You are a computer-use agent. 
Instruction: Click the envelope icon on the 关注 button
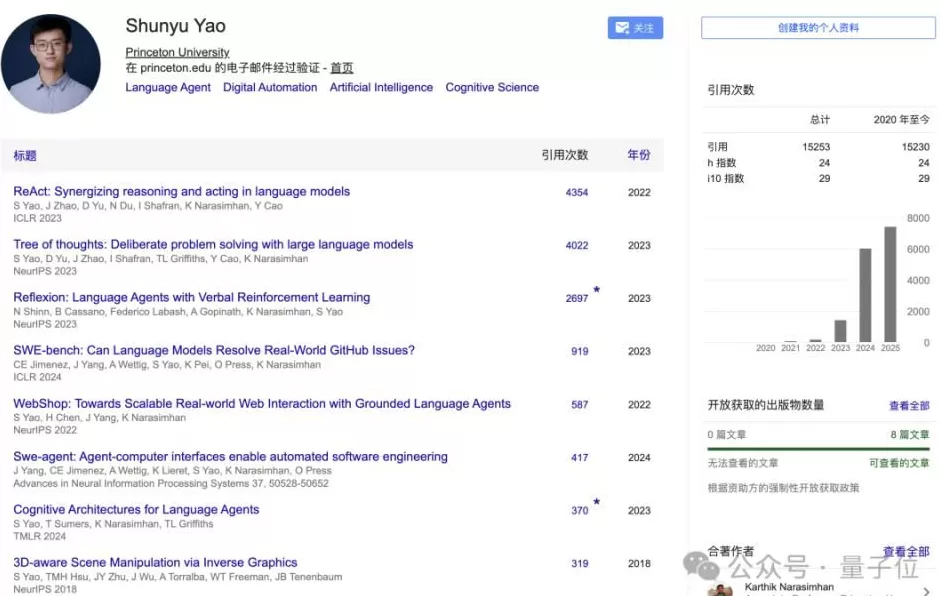pyautogui.click(x=622, y=28)
